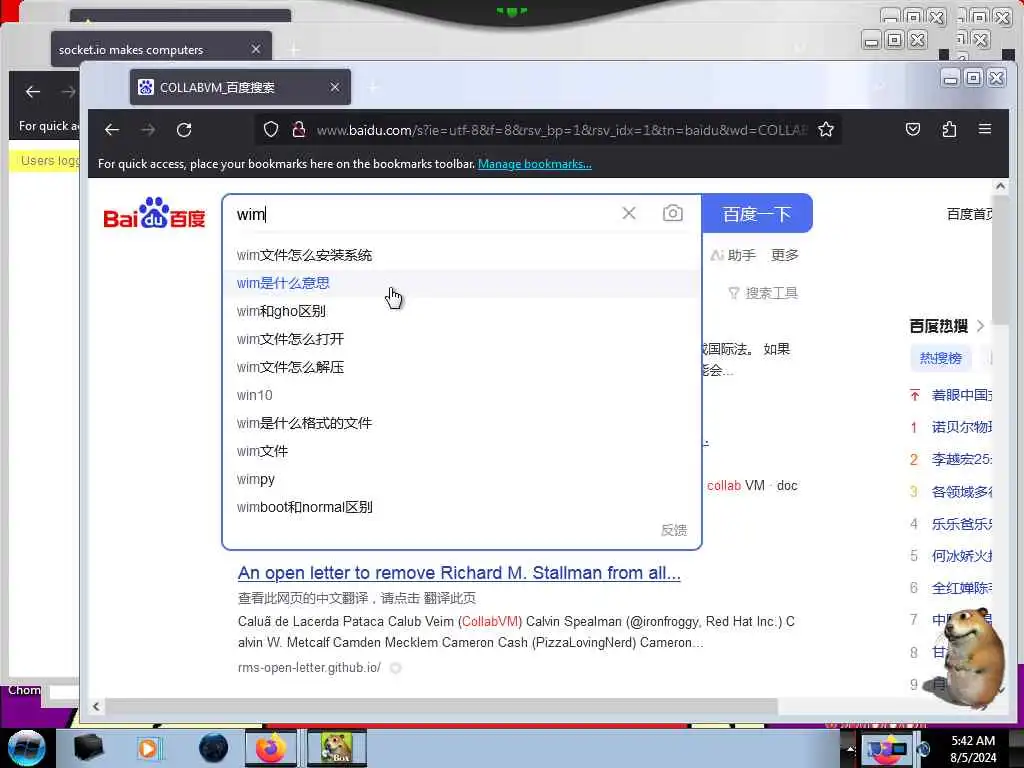Image resolution: width=1024 pixels, height=768 pixels.
Task: Open the Windows Start orb
Action: [x=27, y=748]
